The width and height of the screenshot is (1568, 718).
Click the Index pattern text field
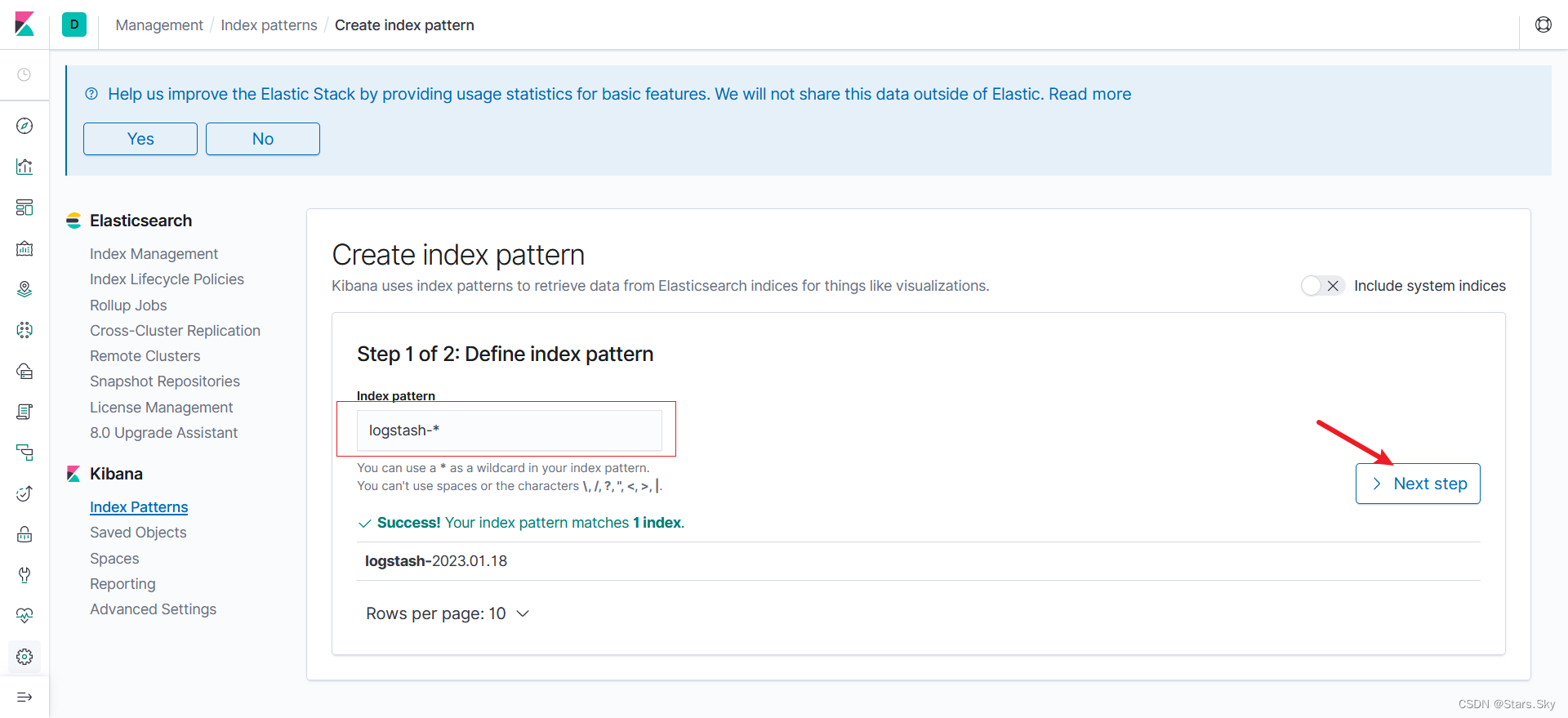coord(509,430)
